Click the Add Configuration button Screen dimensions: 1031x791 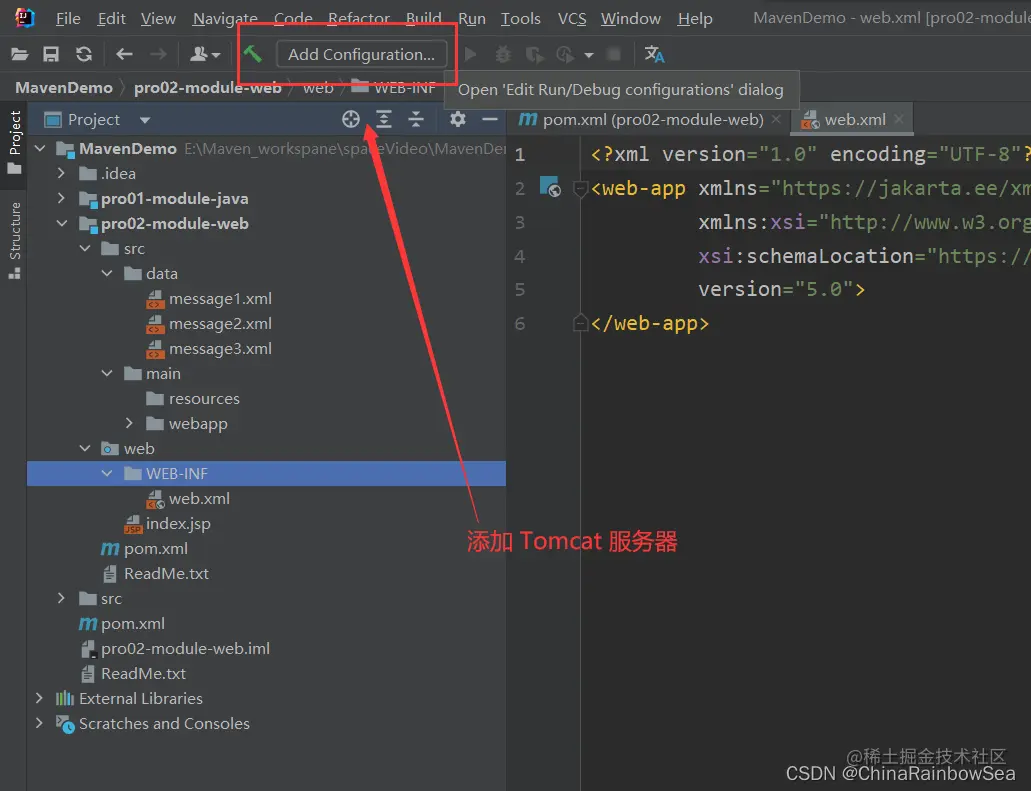pos(362,55)
